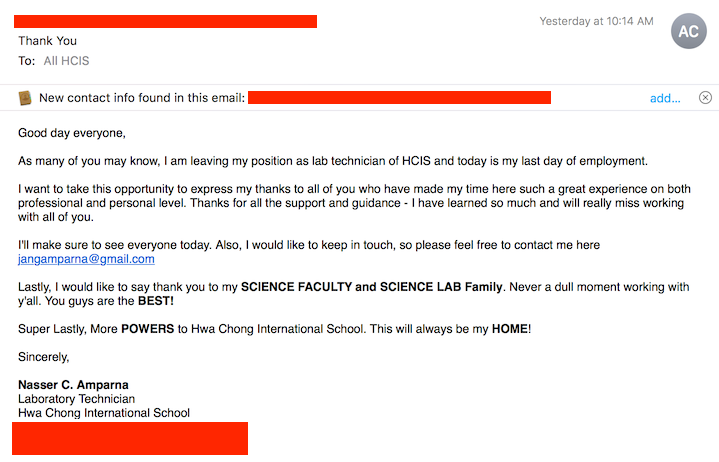The width and height of the screenshot is (719, 462).
Task: Click the redacted contact info in banner
Action: tap(399, 98)
